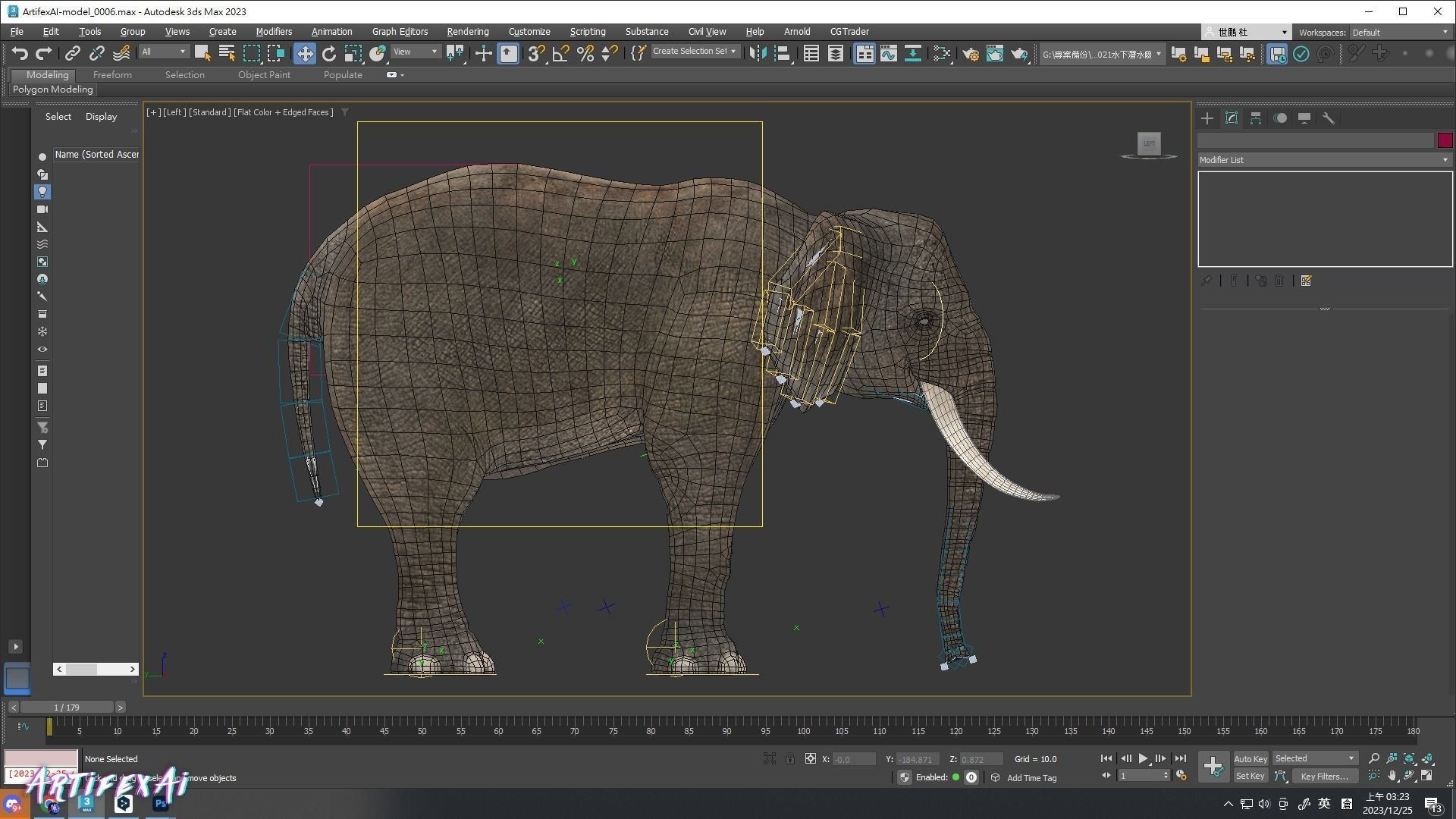
Task: Open the Motion tab in command panel
Action: [x=1280, y=118]
